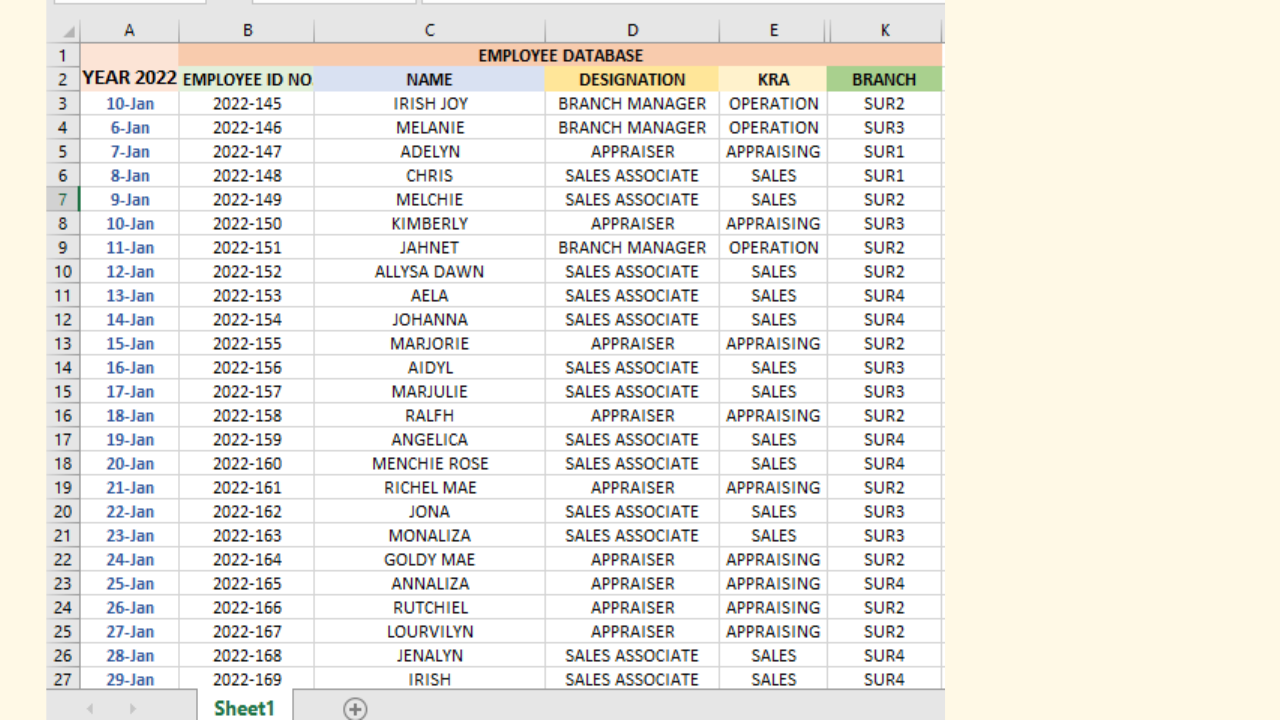Select column E header
Image resolution: width=1280 pixels, height=720 pixels.
773,31
